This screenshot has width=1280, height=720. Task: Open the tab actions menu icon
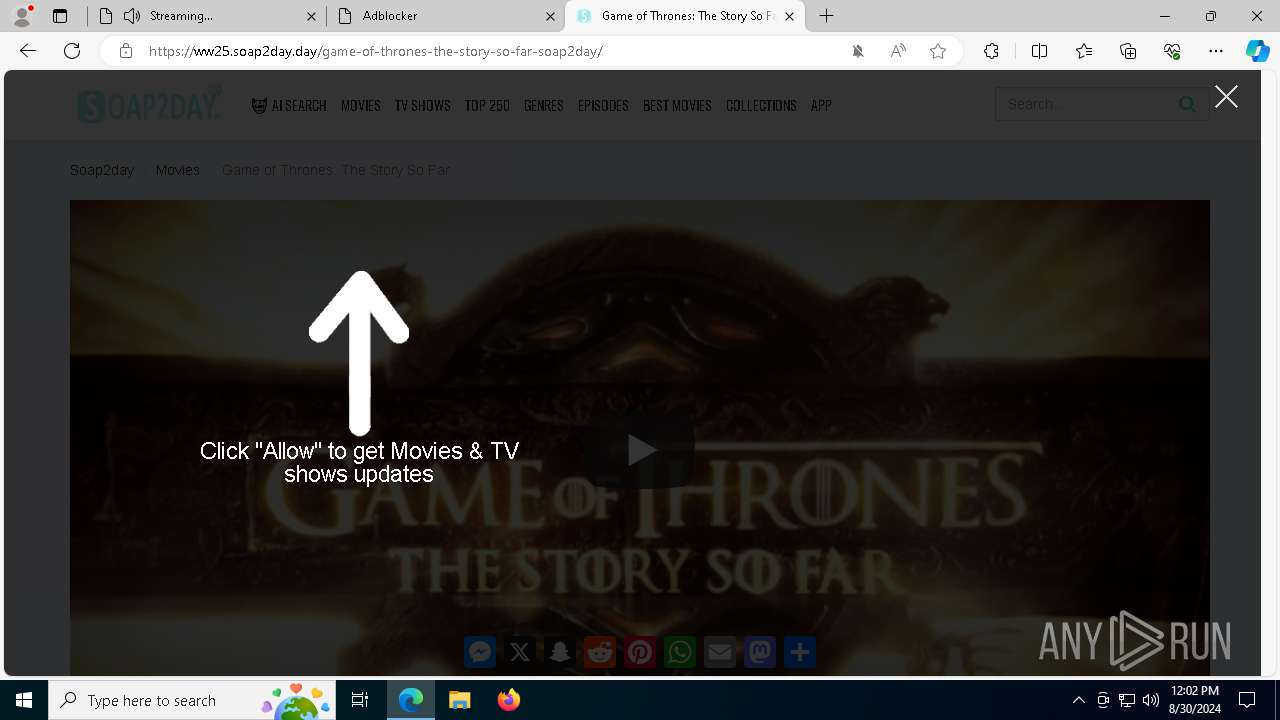[60, 16]
